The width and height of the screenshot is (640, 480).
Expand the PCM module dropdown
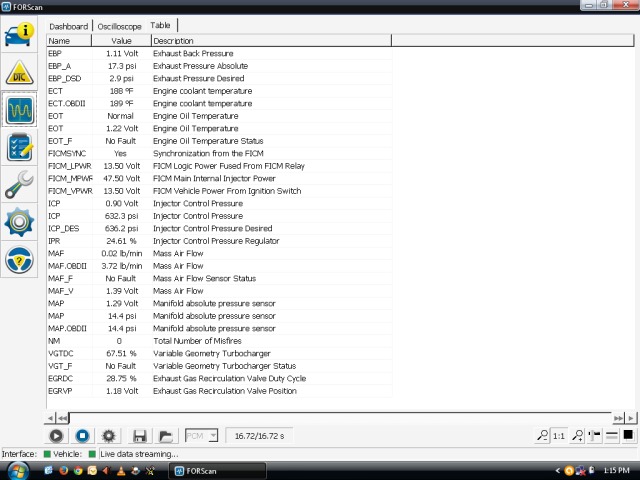pos(213,436)
